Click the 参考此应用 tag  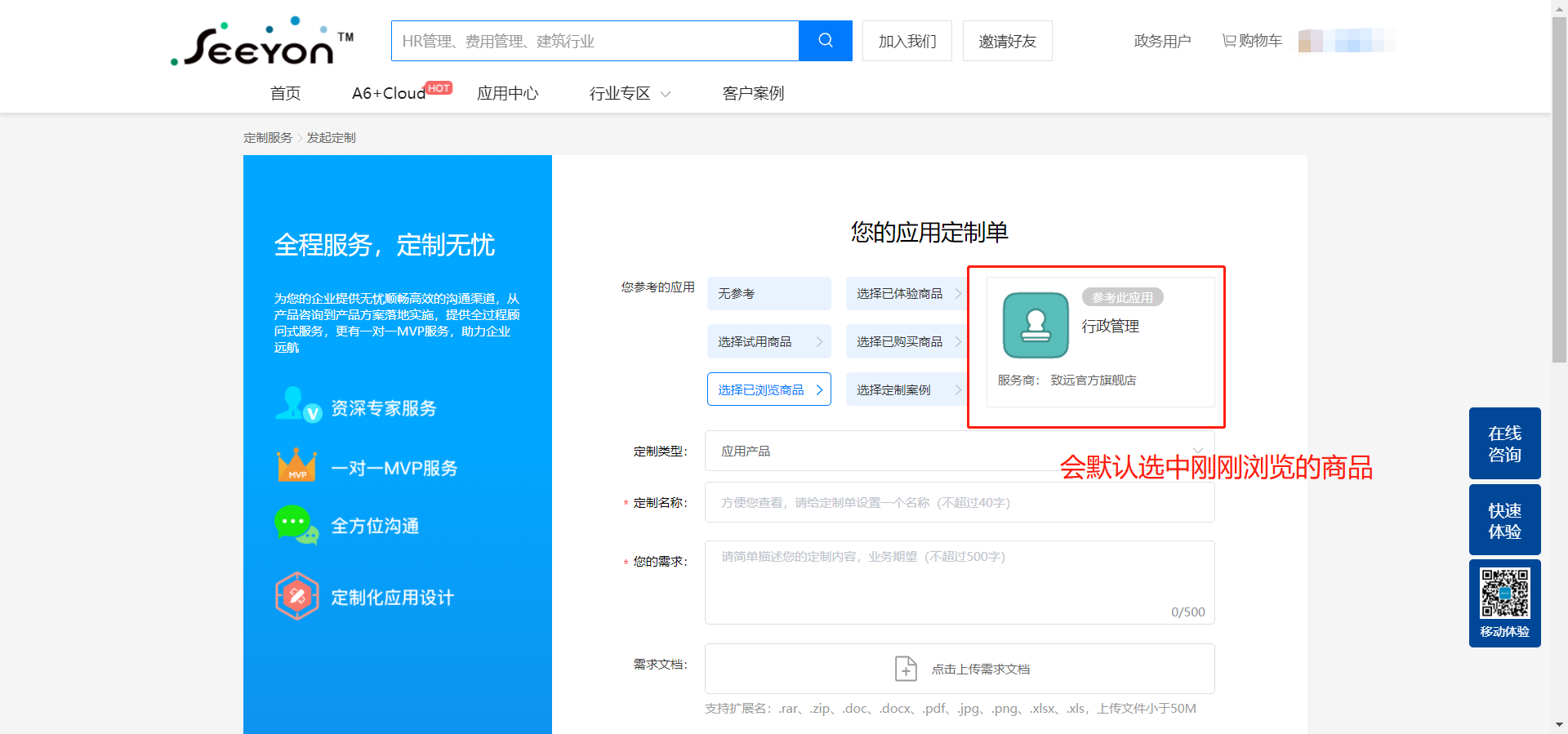(1123, 297)
